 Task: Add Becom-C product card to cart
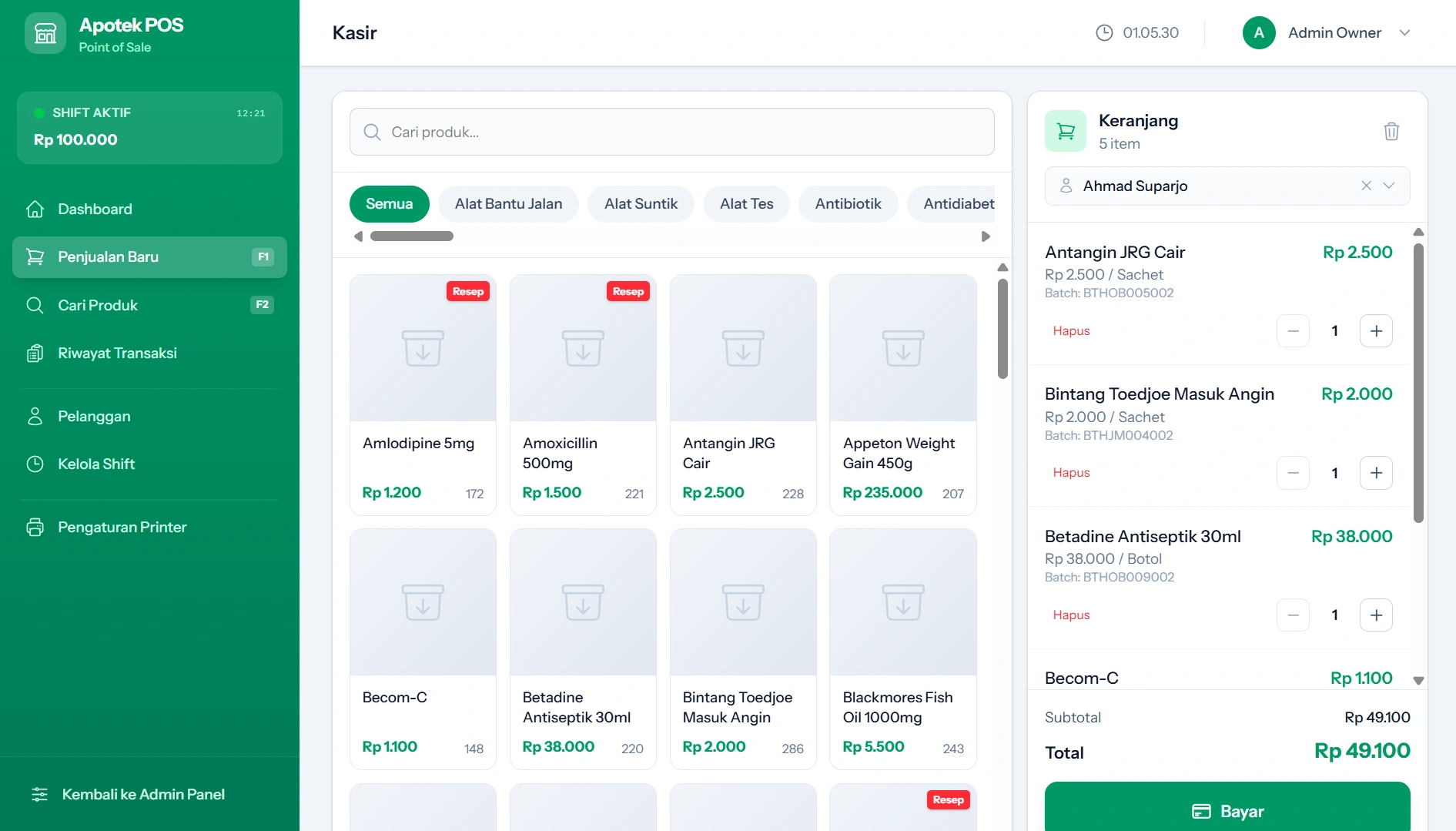[x=423, y=649]
